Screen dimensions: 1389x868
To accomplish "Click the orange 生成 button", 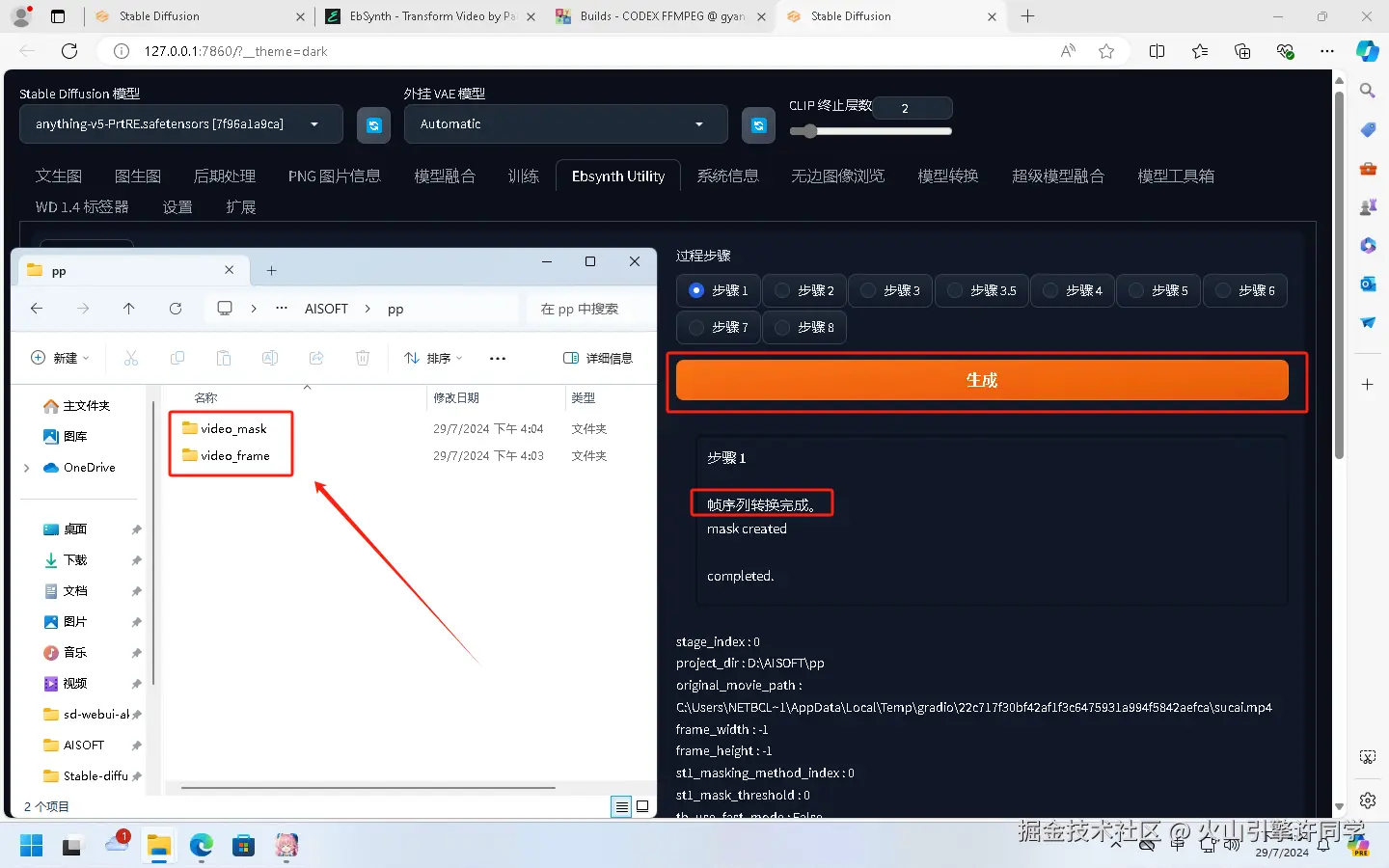I will (982, 380).
